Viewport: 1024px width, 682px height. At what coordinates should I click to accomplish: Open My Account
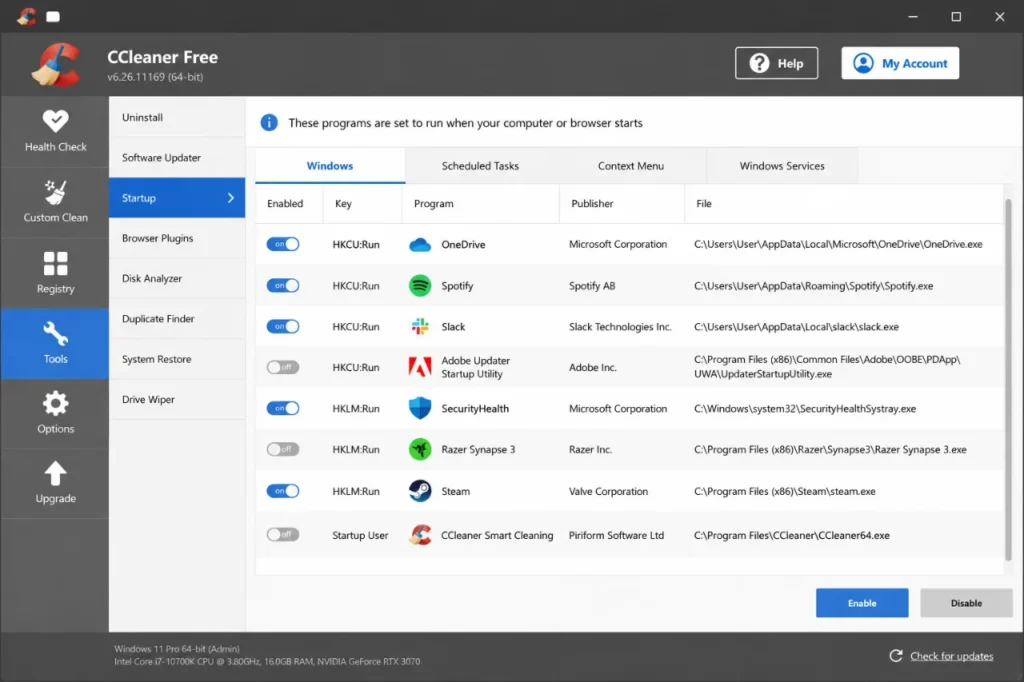(x=900, y=63)
